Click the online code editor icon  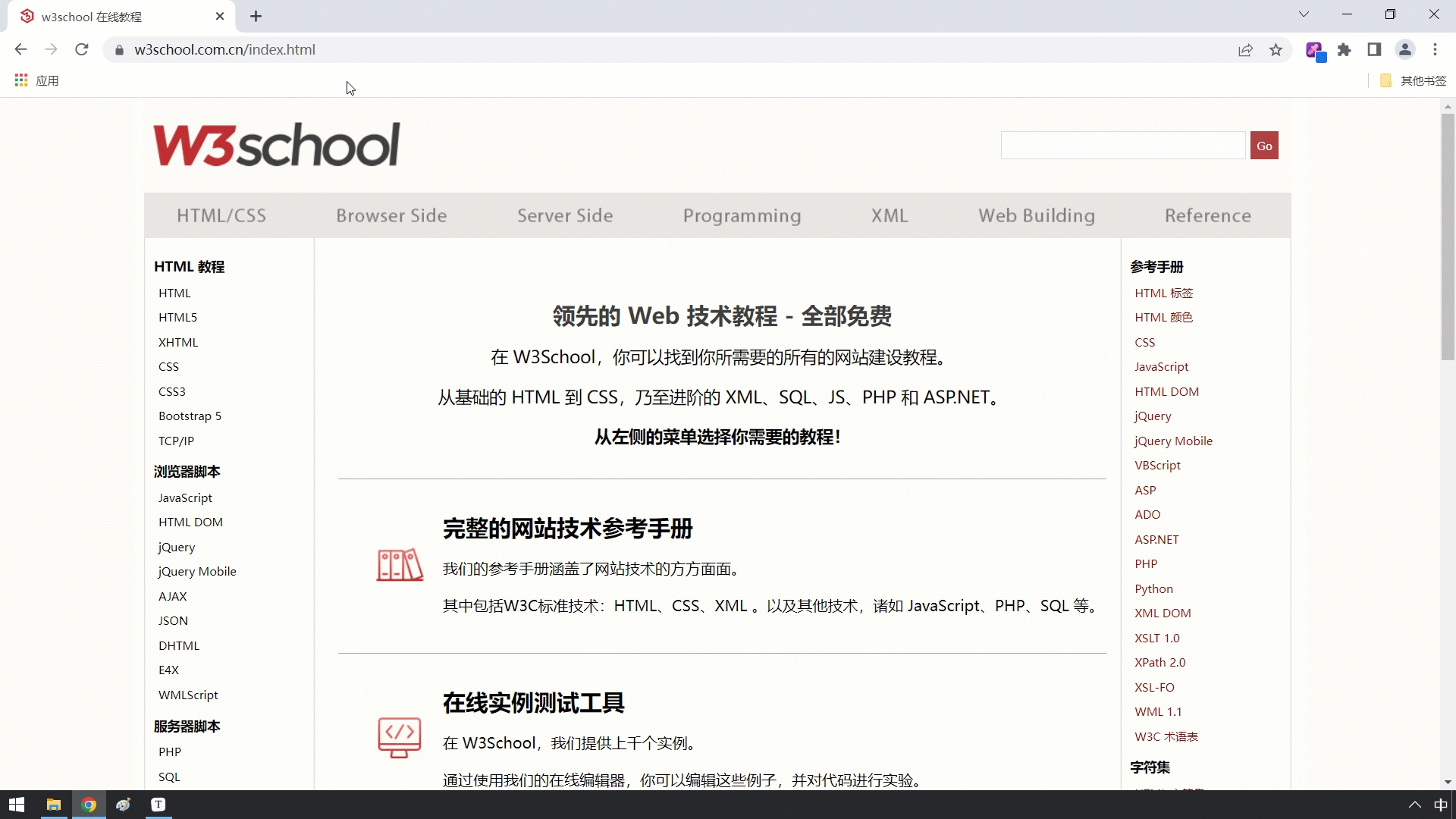click(x=400, y=737)
